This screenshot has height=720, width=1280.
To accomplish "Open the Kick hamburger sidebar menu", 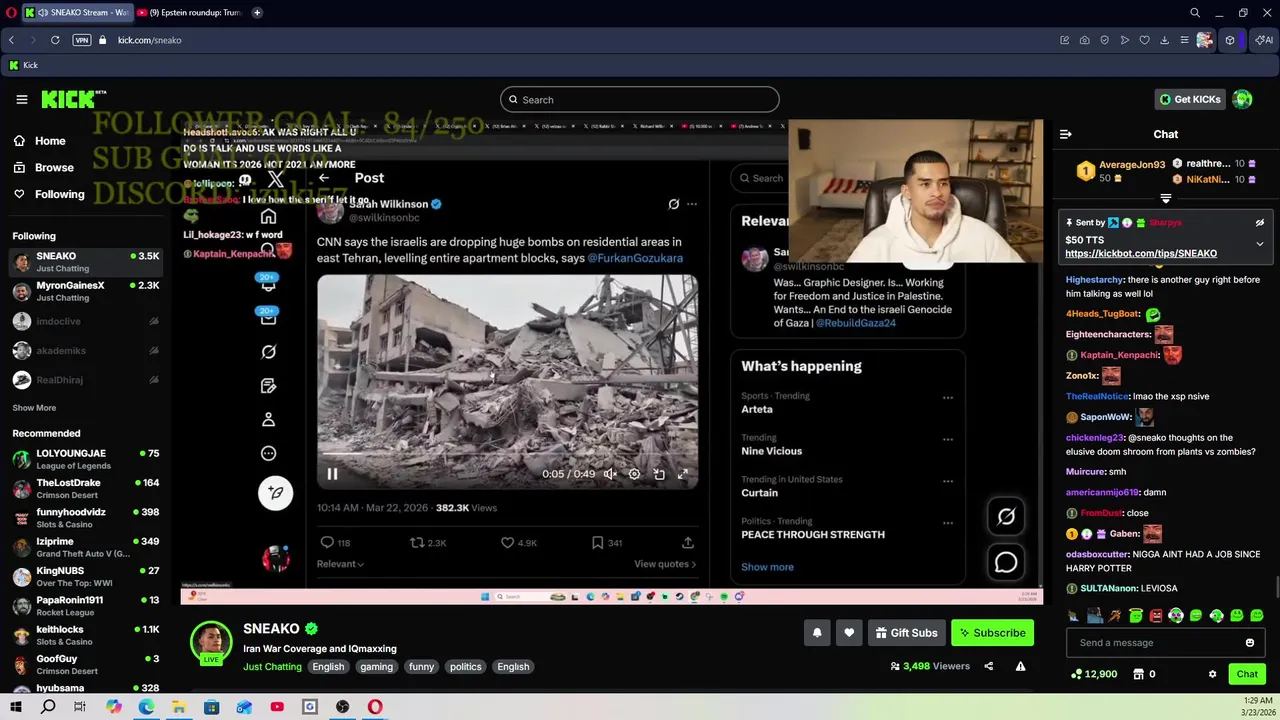I will (22, 99).
